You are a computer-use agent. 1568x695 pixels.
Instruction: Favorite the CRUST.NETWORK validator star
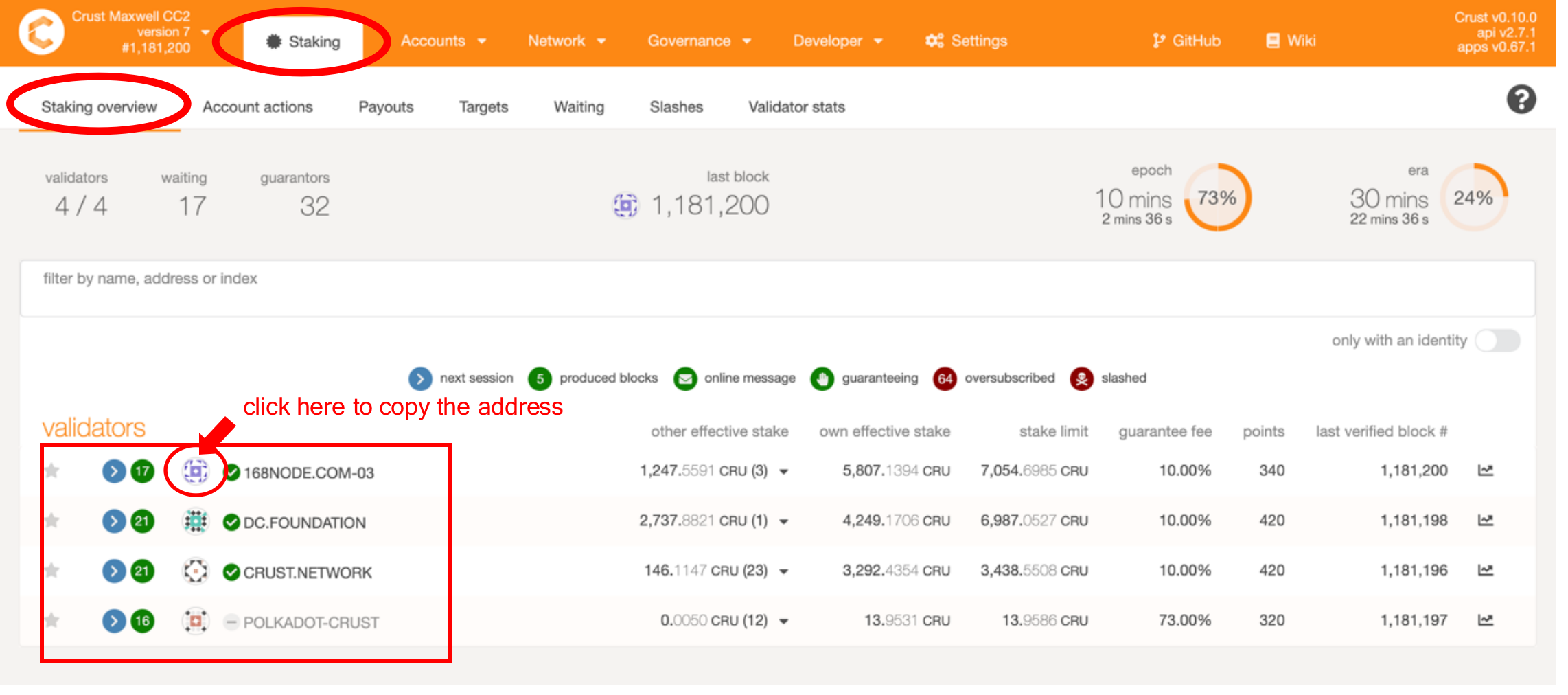click(x=52, y=570)
